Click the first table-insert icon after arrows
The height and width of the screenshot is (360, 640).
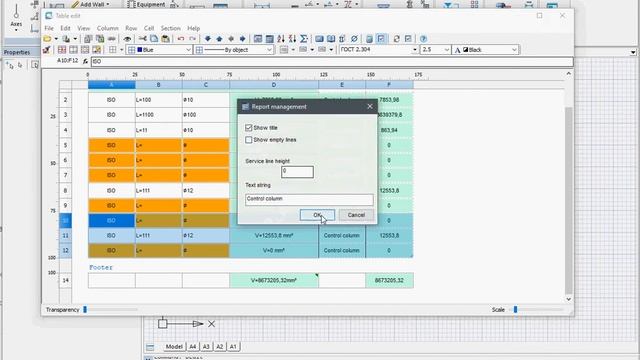click(x=258, y=39)
